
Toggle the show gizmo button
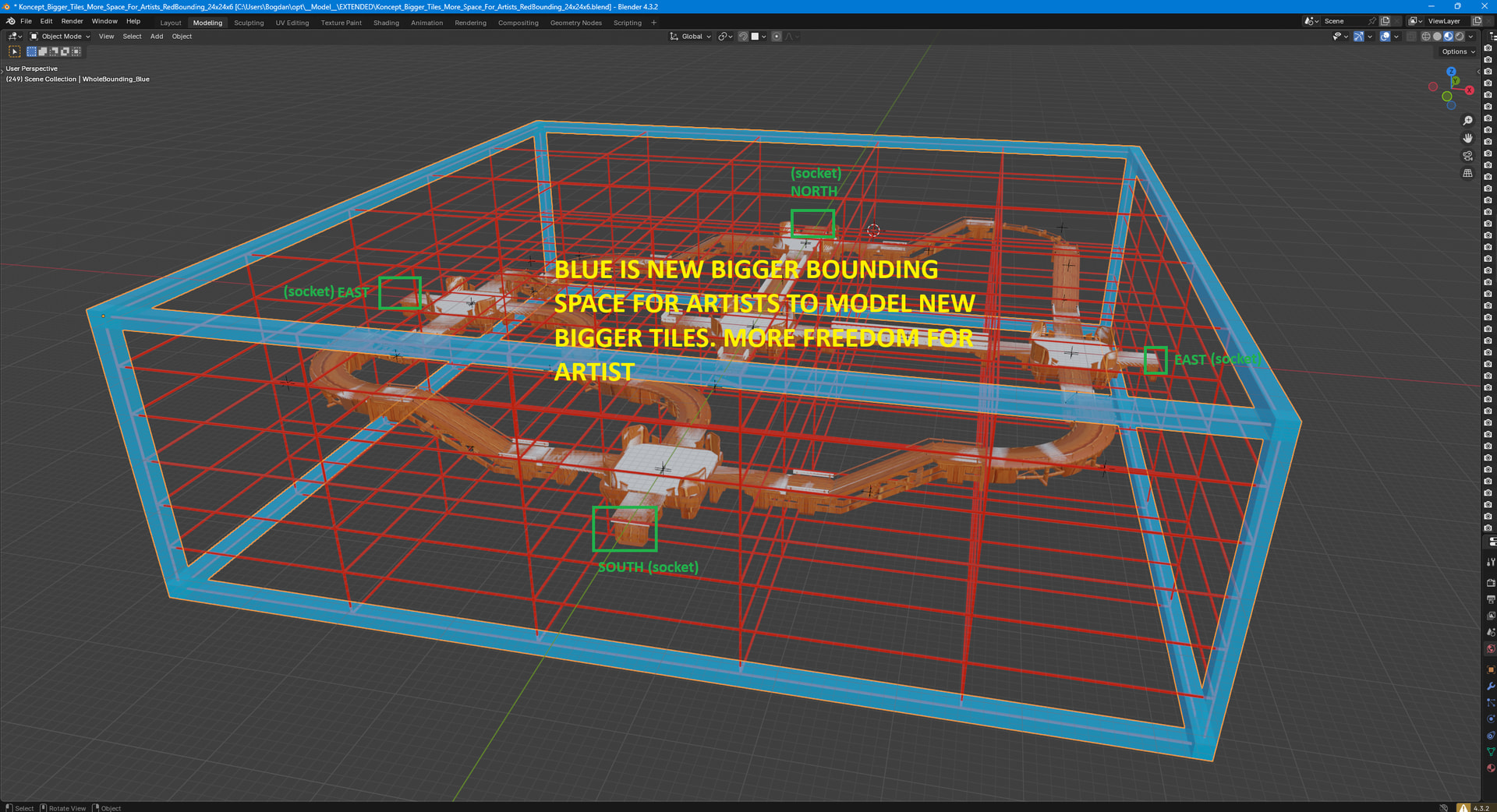pyautogui.click(x=1358, y=37)
